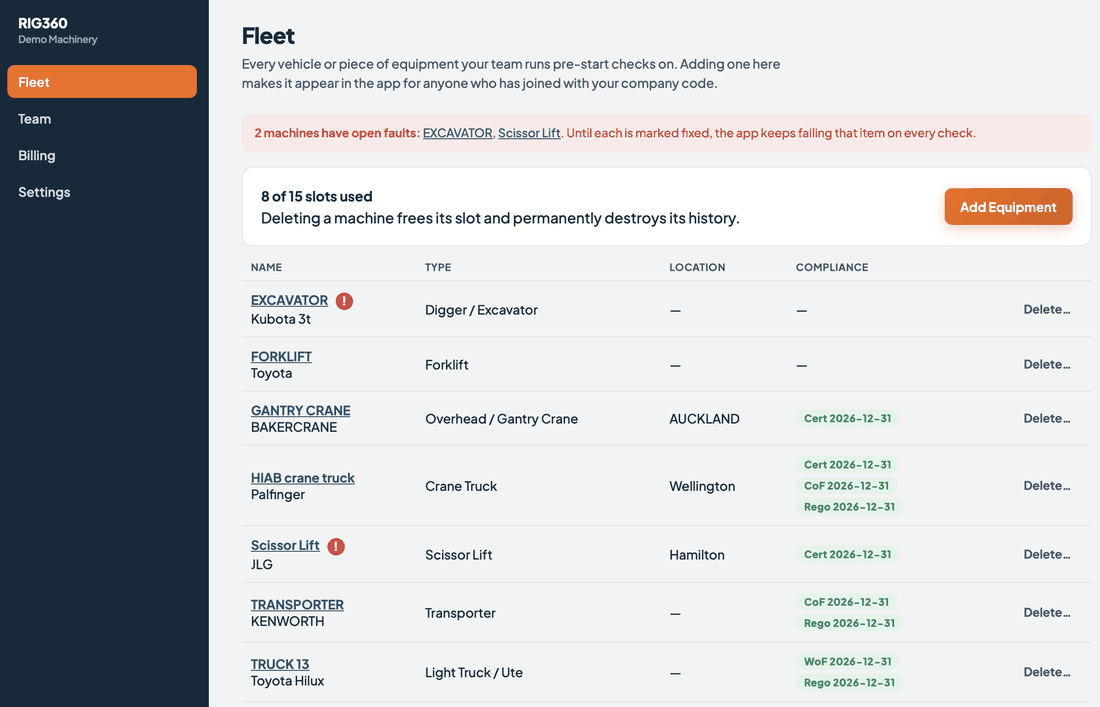The width and height of the screenshot is (1100, 707).
Task: Click the HIAB crane truck Cert 2026-12-31 badge
Action: (x=847, y=465)
